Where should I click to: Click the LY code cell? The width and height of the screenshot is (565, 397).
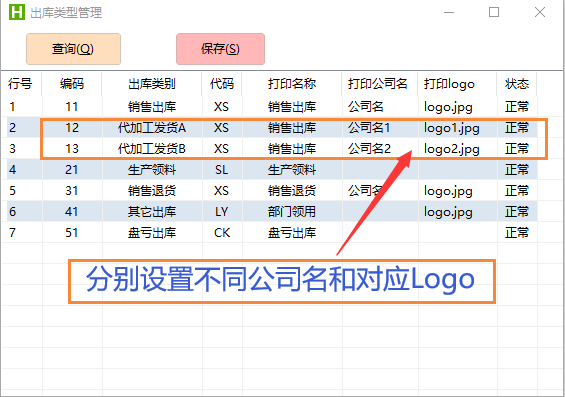pyautogui.click(x=222, y=211)
